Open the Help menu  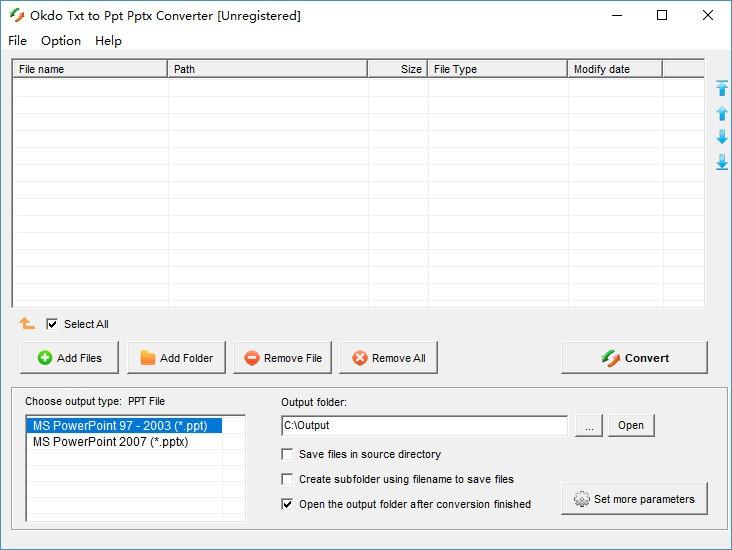pos(108,41)
